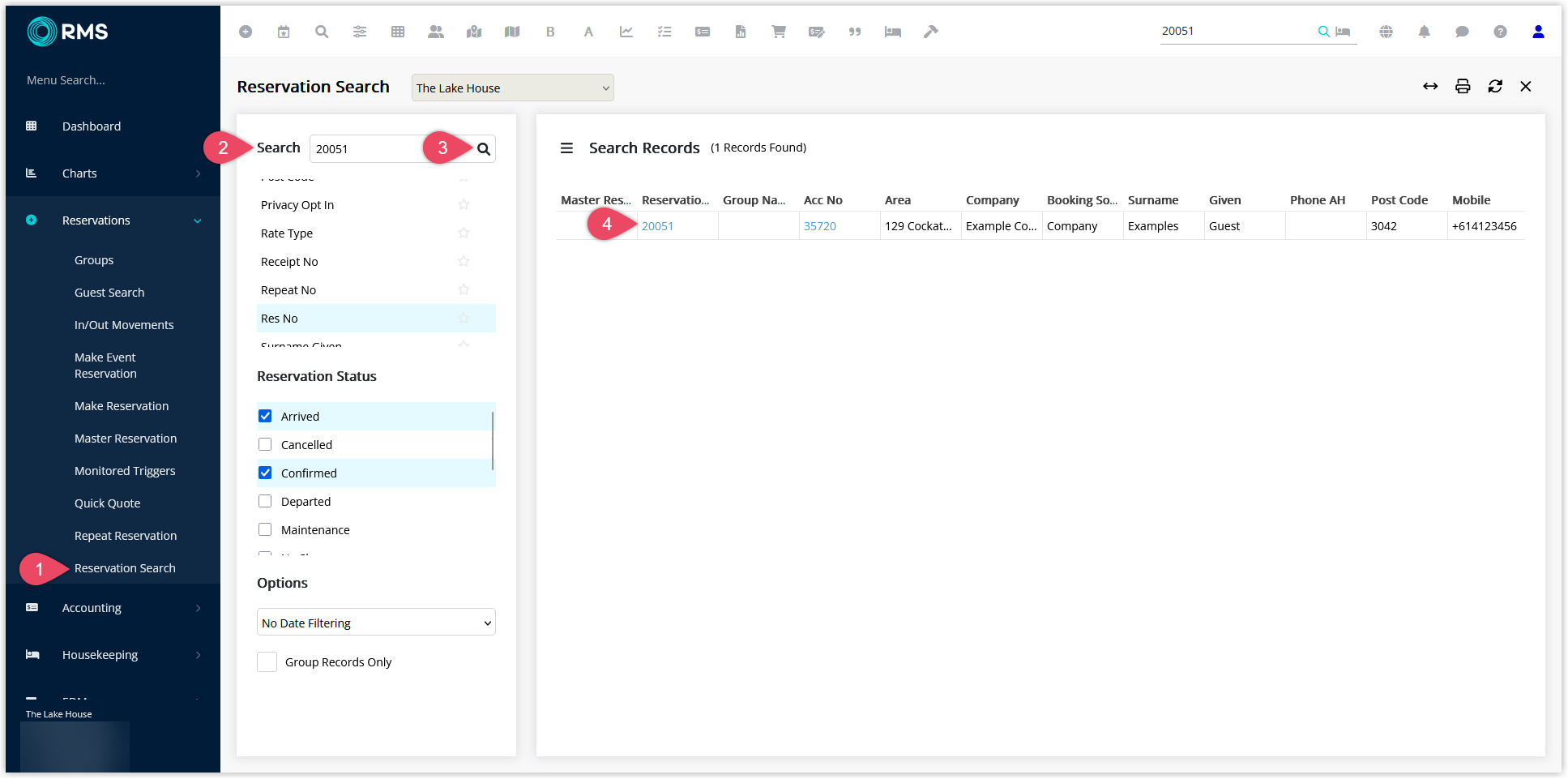The height and width of the screenshot is (779, 1568).
Task: Select the Repeat No search field option
Action: 376,290
